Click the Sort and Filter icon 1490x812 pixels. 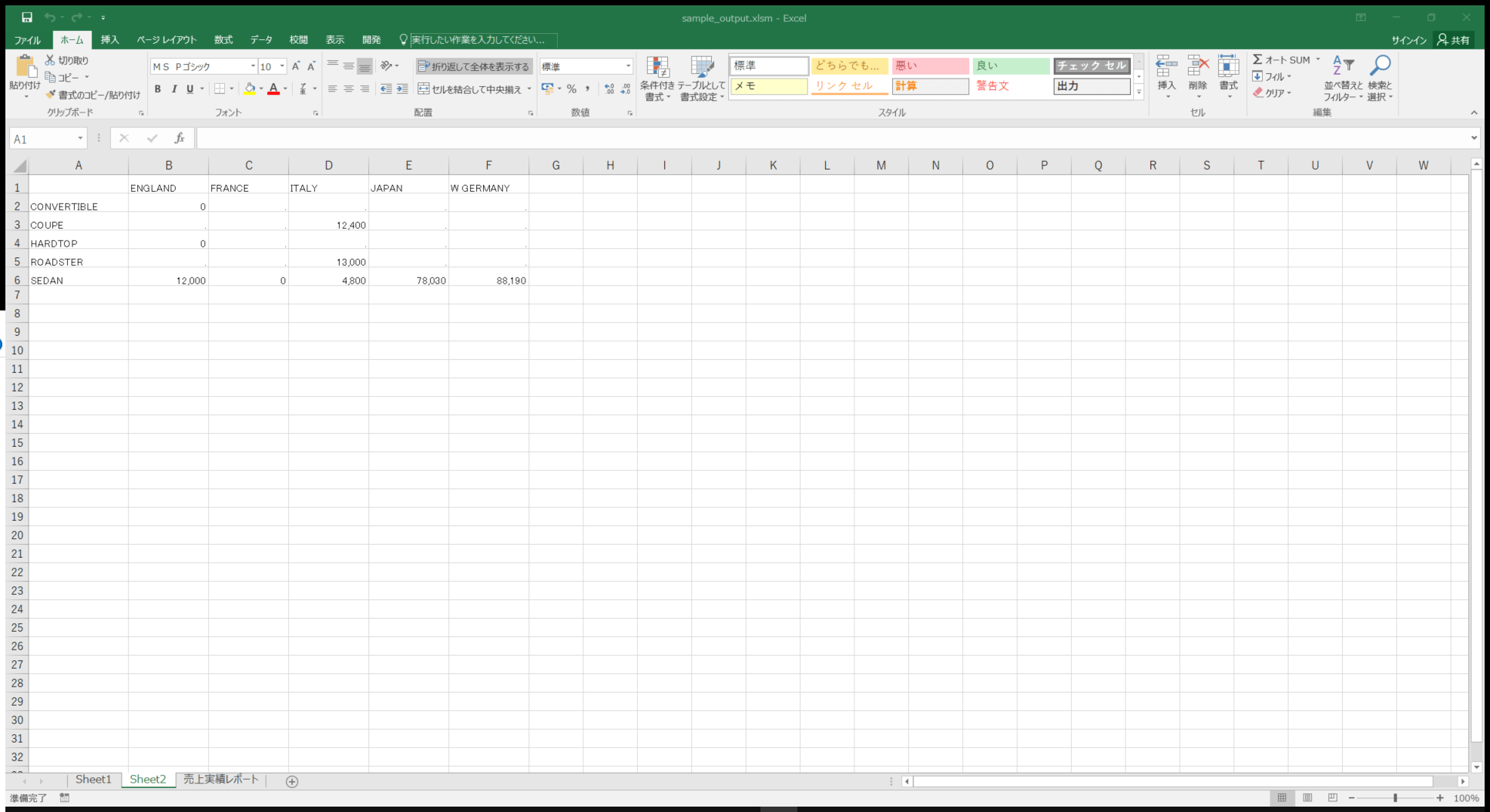click(x=1343, y=66)
